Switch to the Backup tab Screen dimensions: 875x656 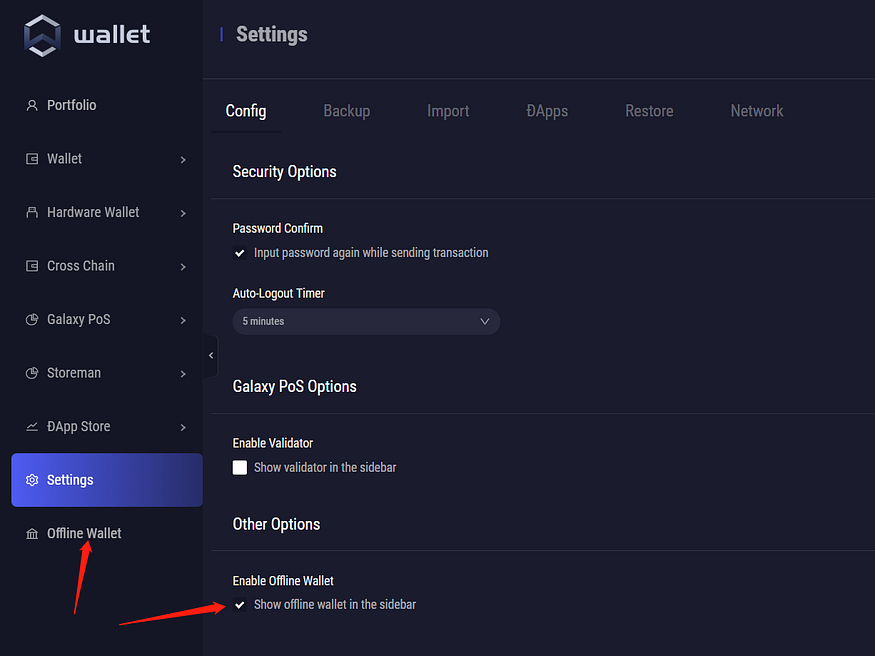pos(346,111)
